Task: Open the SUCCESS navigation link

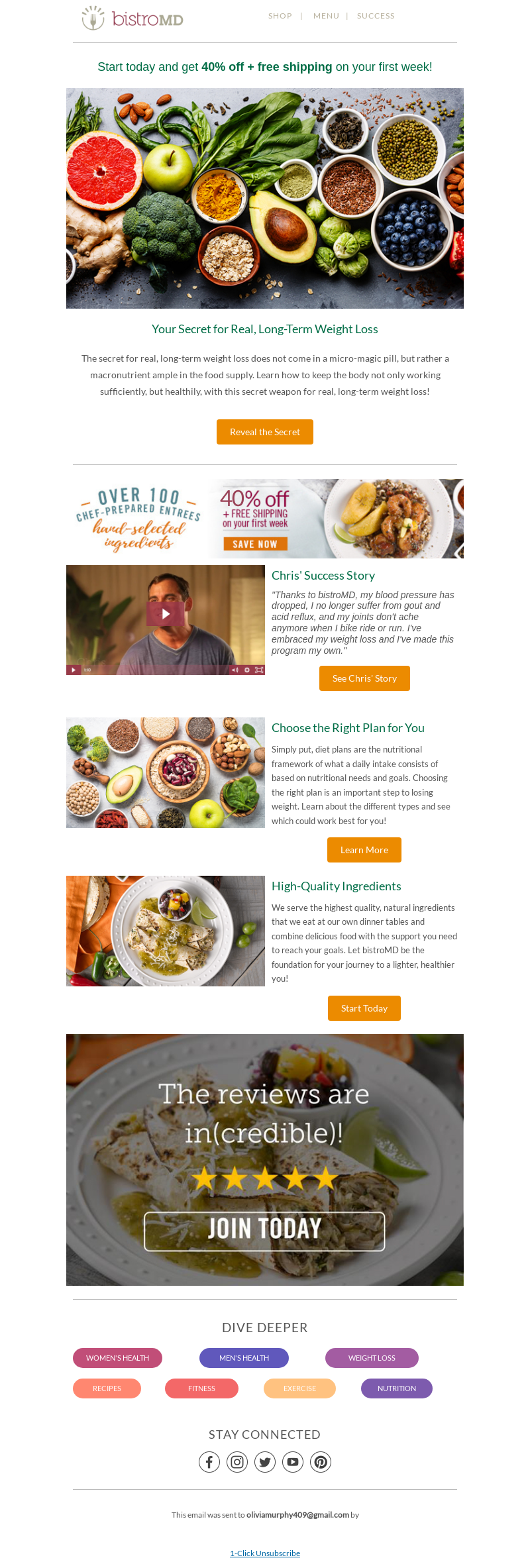Action: [376, 16]
